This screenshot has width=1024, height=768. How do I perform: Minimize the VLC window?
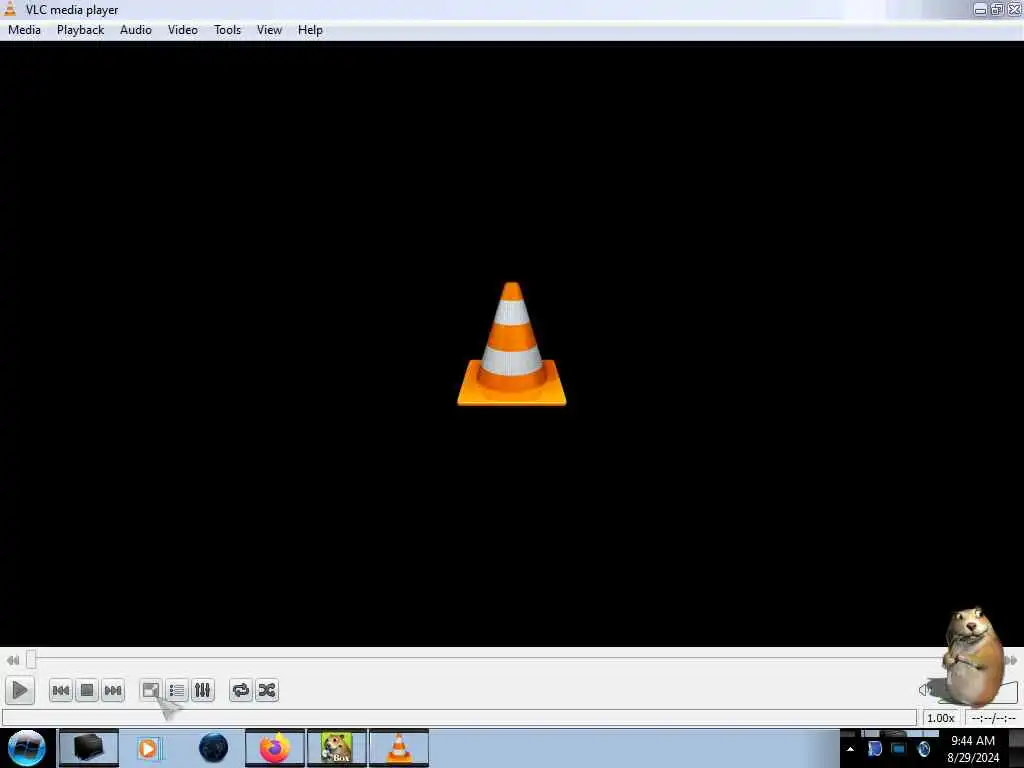pyautogui.click(x=980, y=9)
